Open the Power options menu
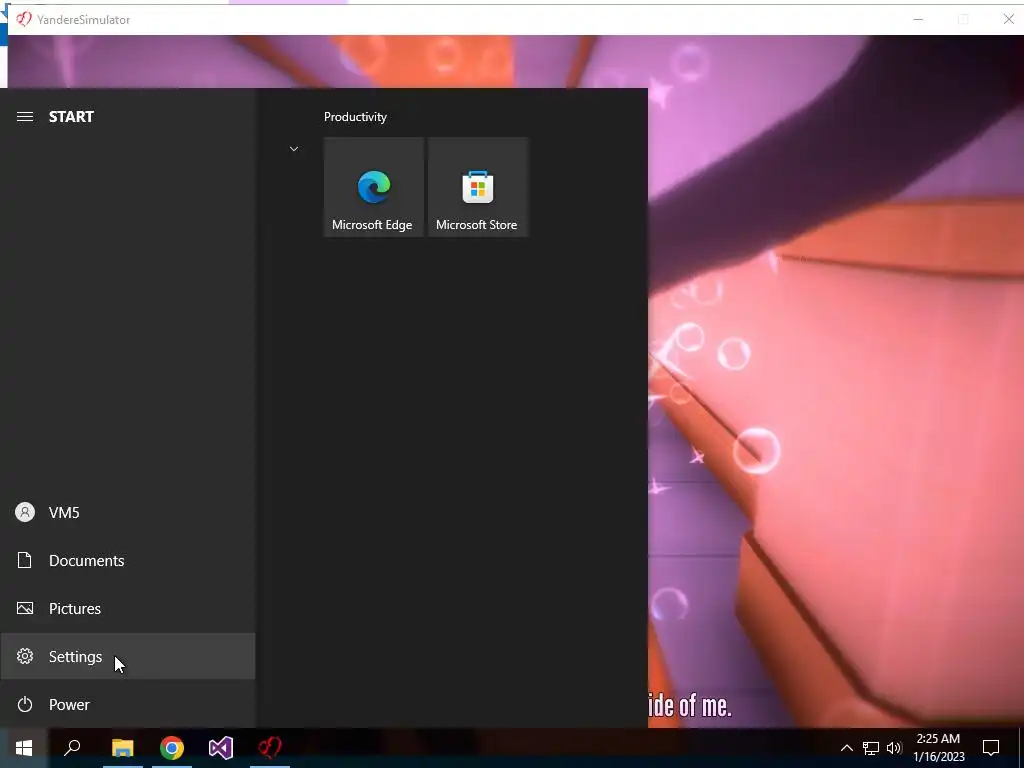The image size is (1024, 768). (128, 705)
